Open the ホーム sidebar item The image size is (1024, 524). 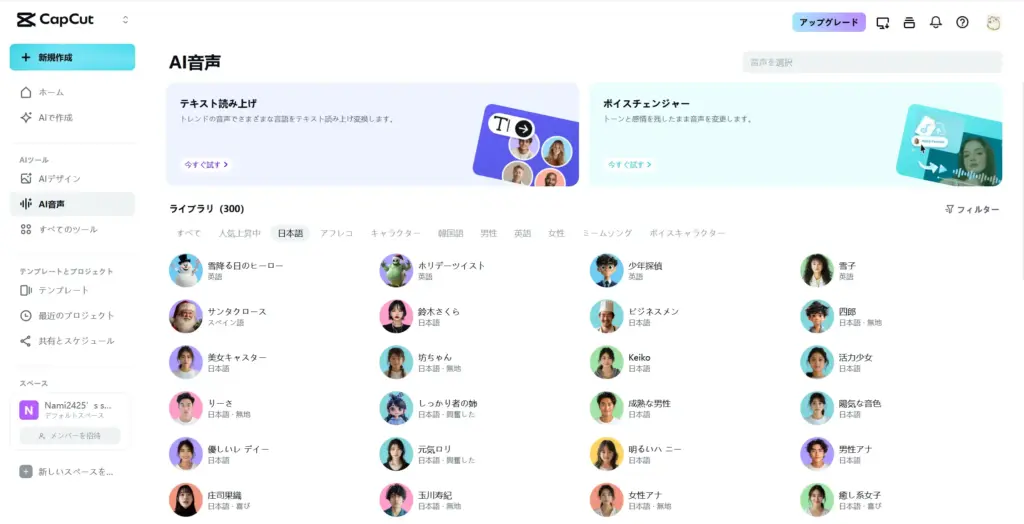pyautogui.click(x=51, y=92)
